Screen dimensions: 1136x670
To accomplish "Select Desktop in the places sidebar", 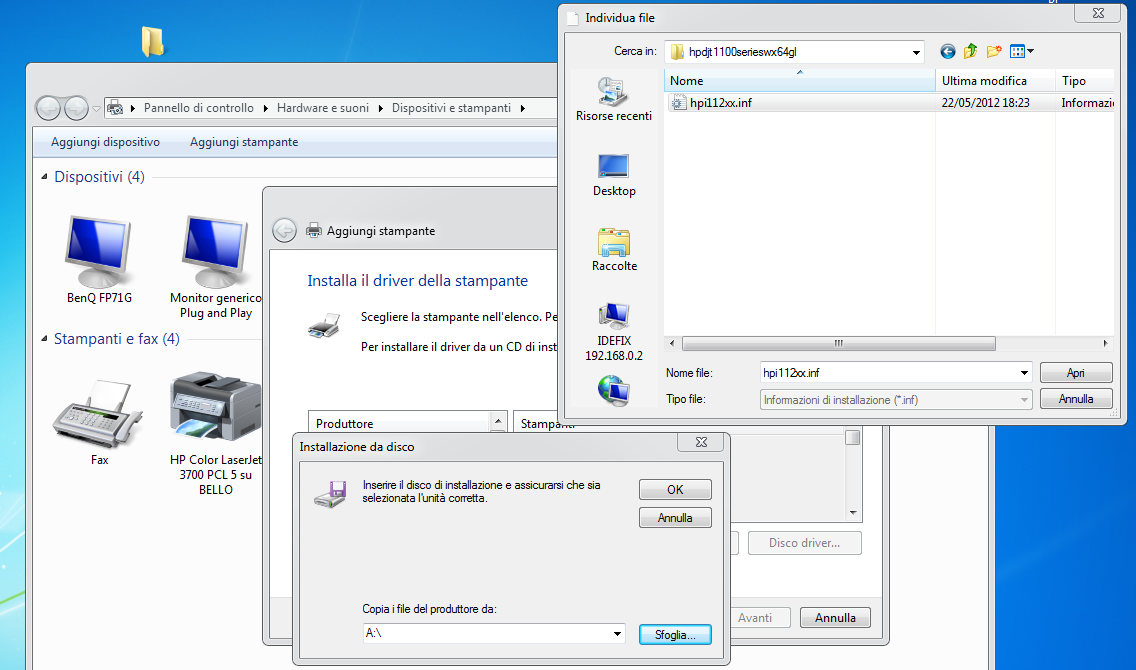I will point(613,173).
